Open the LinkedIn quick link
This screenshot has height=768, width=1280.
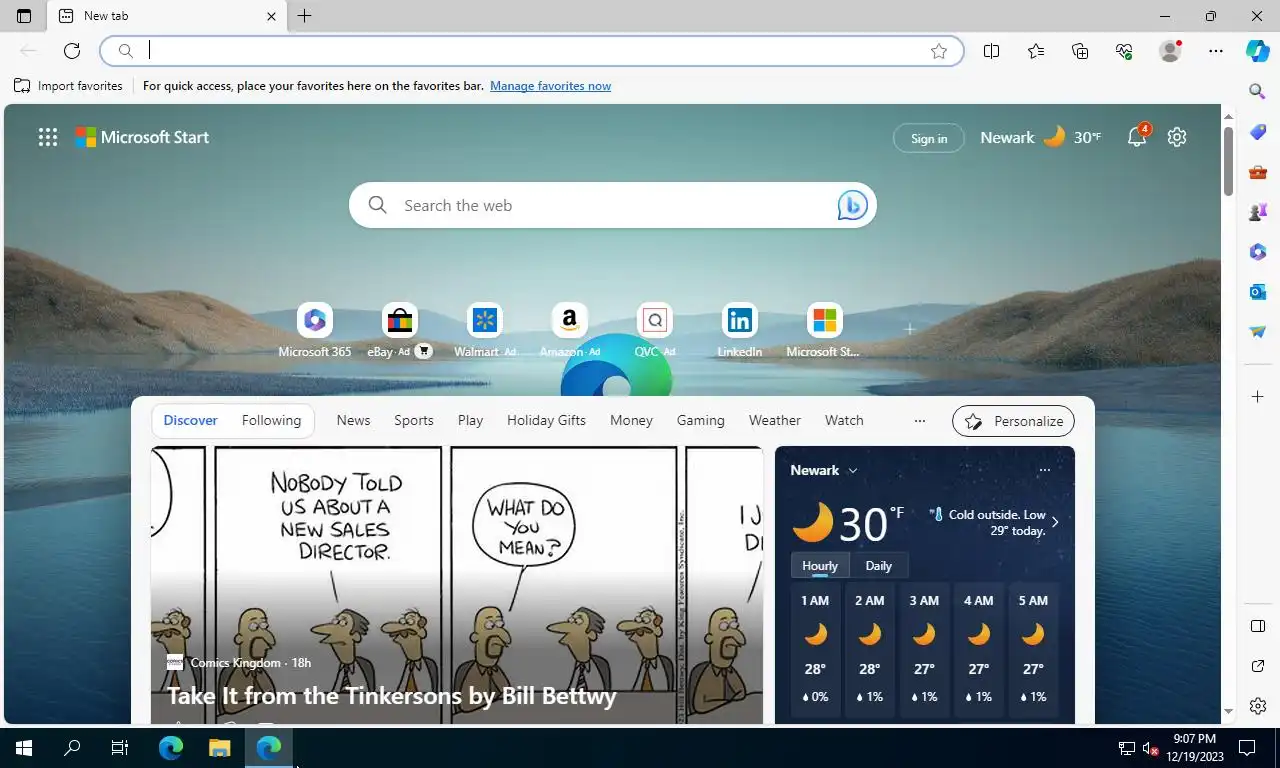740,331
